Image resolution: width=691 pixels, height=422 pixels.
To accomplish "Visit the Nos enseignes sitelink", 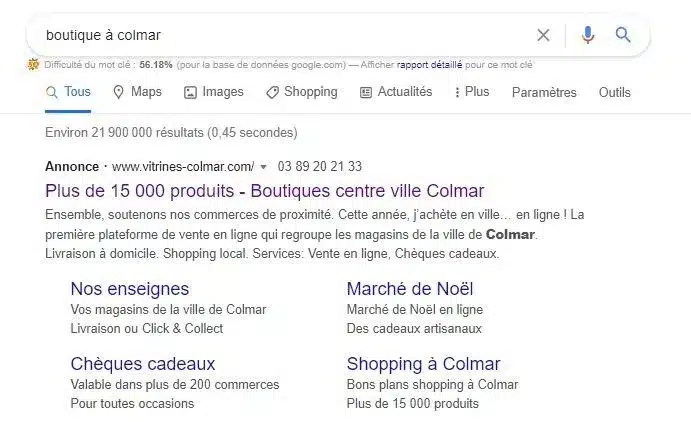I will tap(130, 289).
